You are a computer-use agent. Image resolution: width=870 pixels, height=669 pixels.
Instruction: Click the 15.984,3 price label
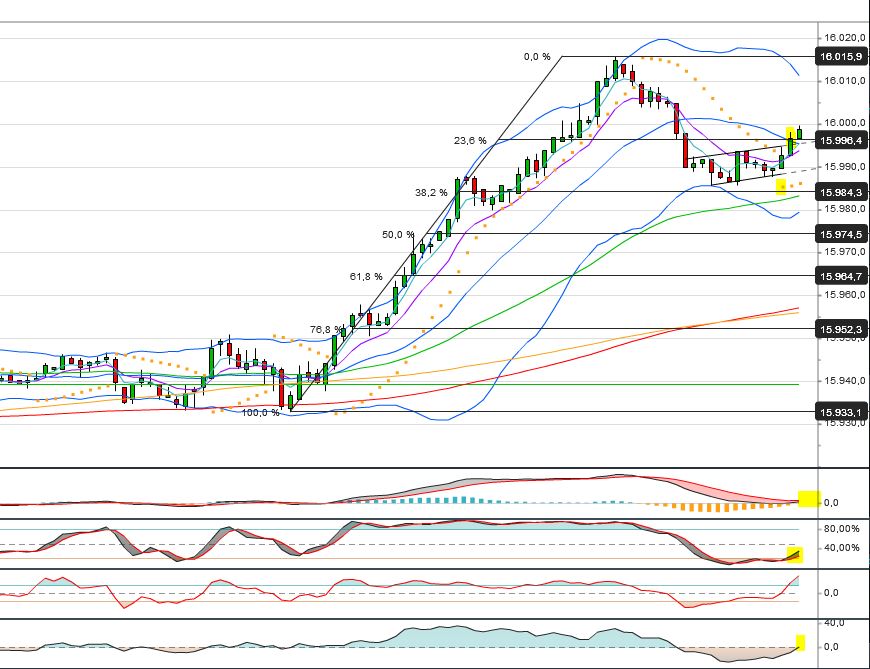[x=841, y=192]
